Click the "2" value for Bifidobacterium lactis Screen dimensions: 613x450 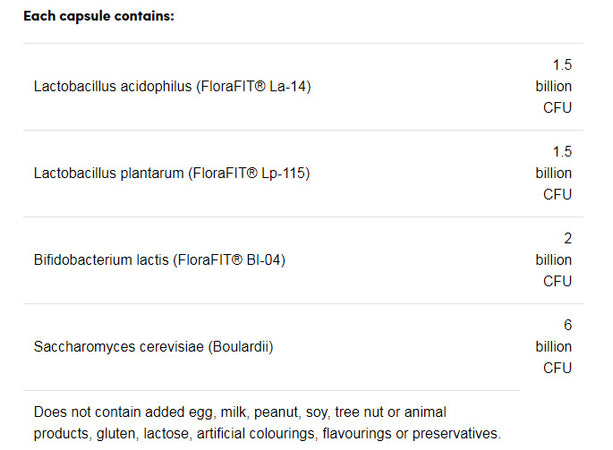pyautogui.click(x=568, y=239)
